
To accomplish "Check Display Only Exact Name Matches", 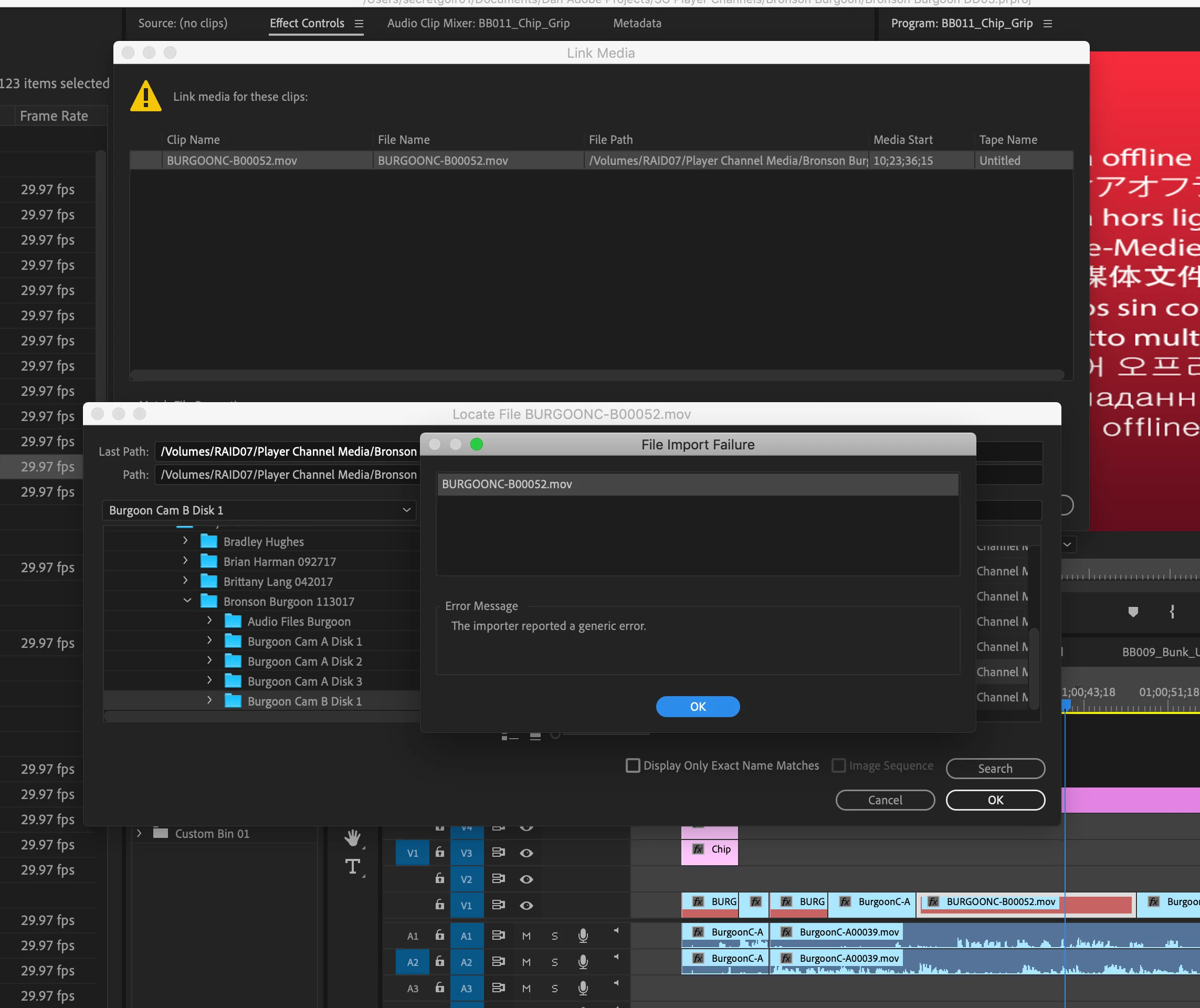I will pos(633,765).
